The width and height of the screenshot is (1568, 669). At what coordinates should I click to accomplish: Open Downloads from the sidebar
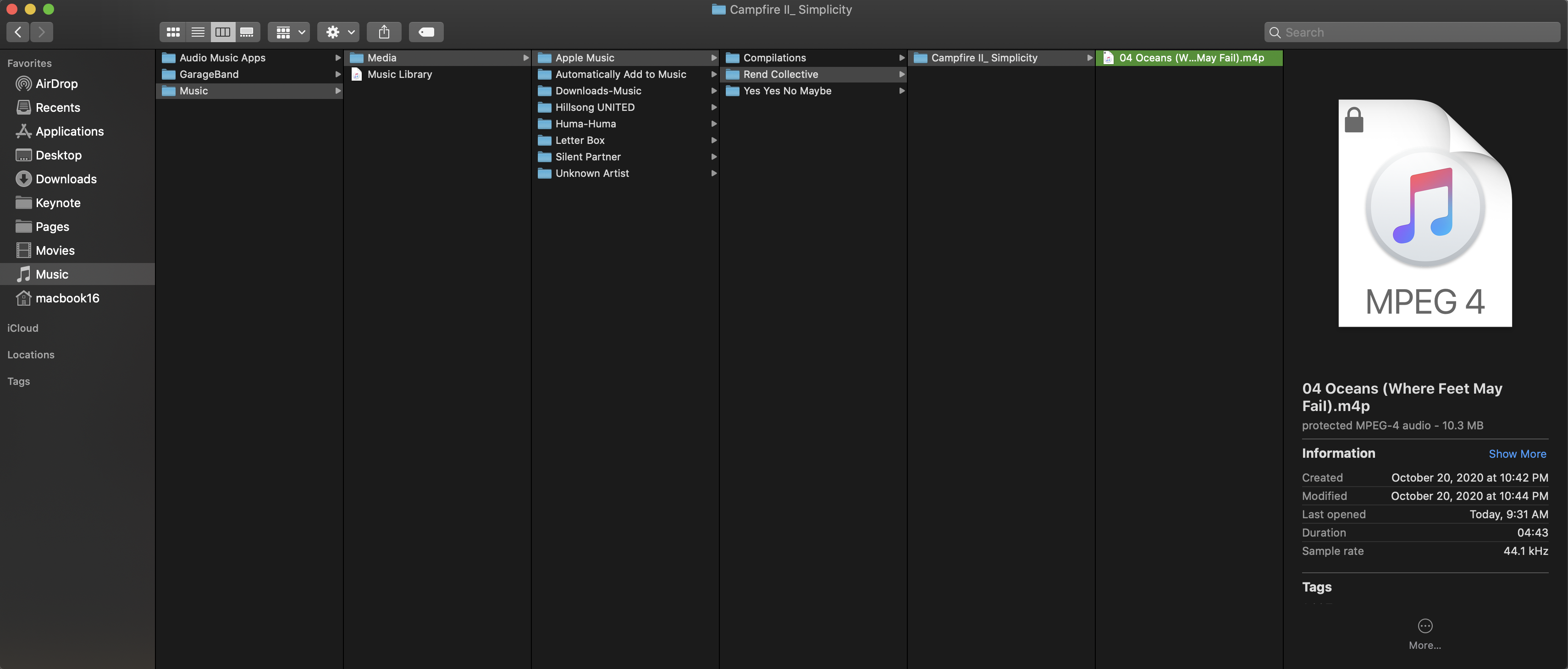(x=66, y=180)
